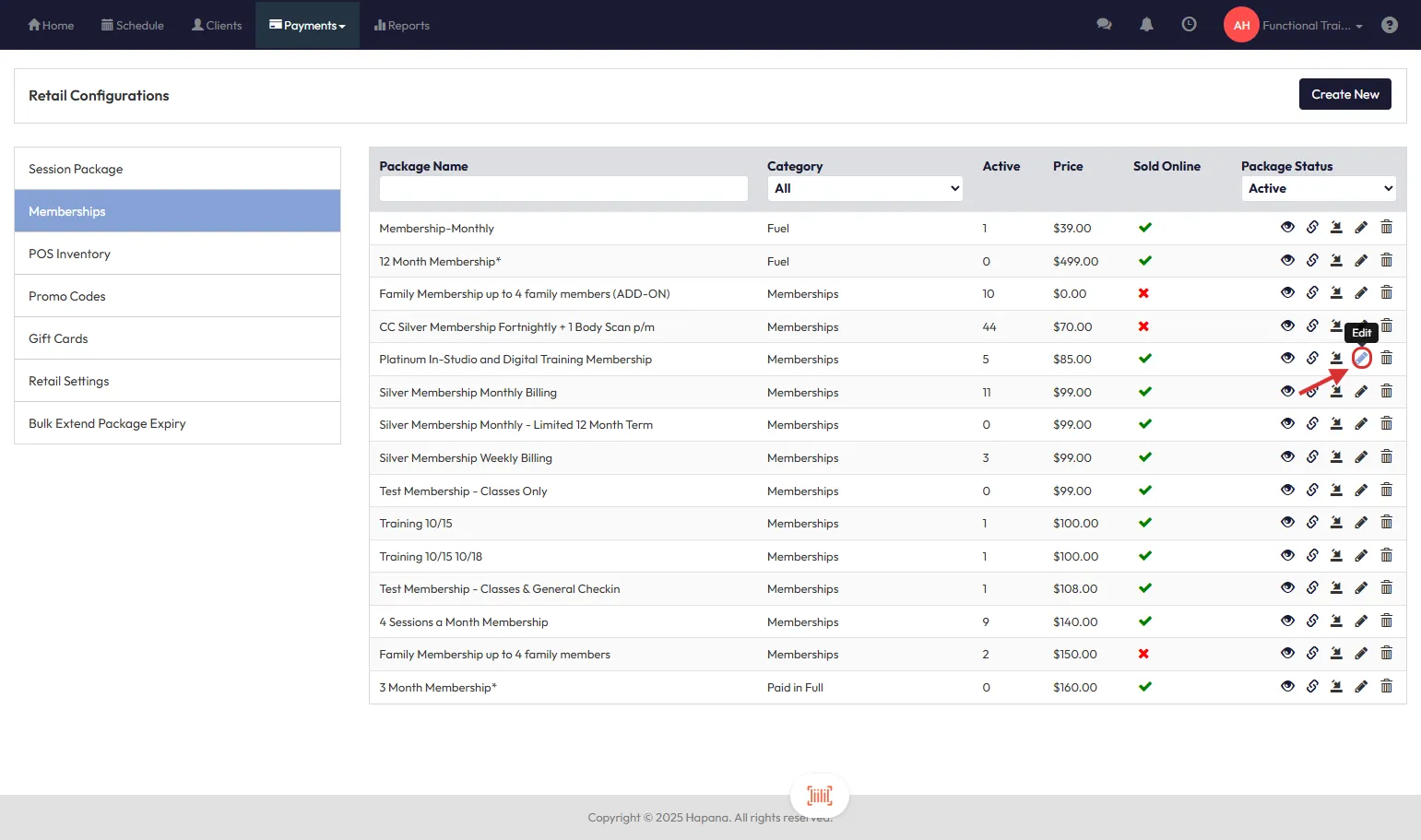Delete the Membership-Monthly package via trash icon

coord(1386,228)
